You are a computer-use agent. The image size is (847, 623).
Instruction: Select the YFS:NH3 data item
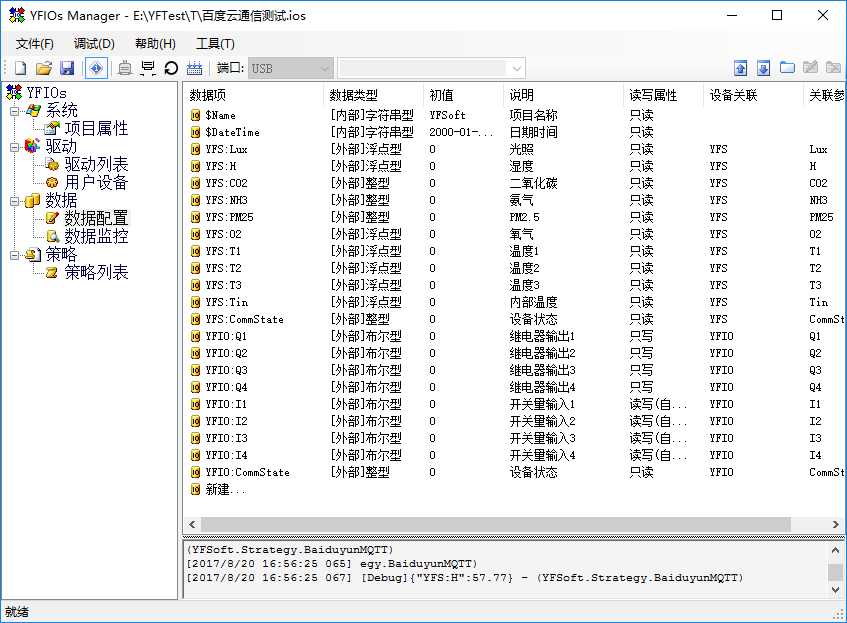point(226,200)
